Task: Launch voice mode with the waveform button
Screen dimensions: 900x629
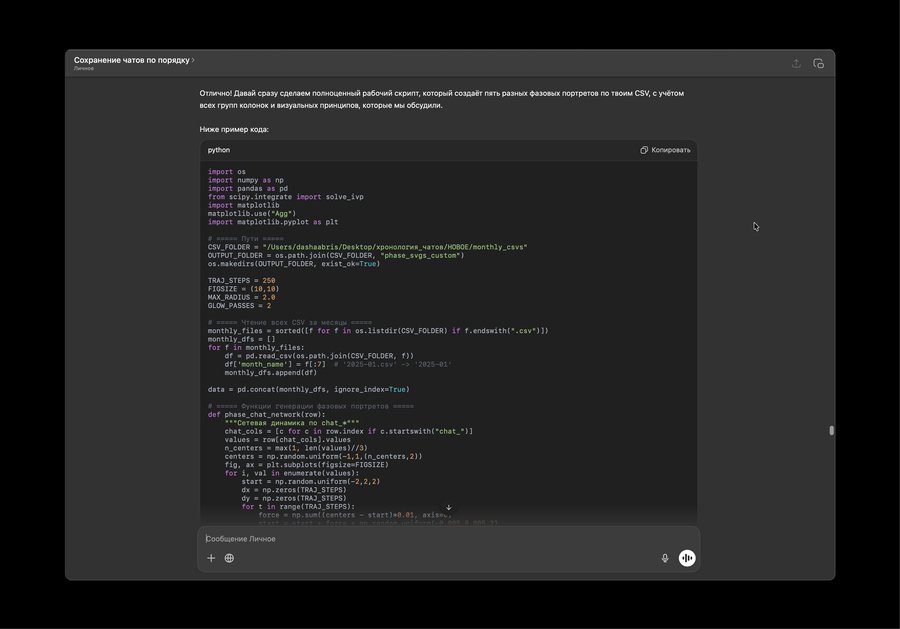Action: pos(687,558)
